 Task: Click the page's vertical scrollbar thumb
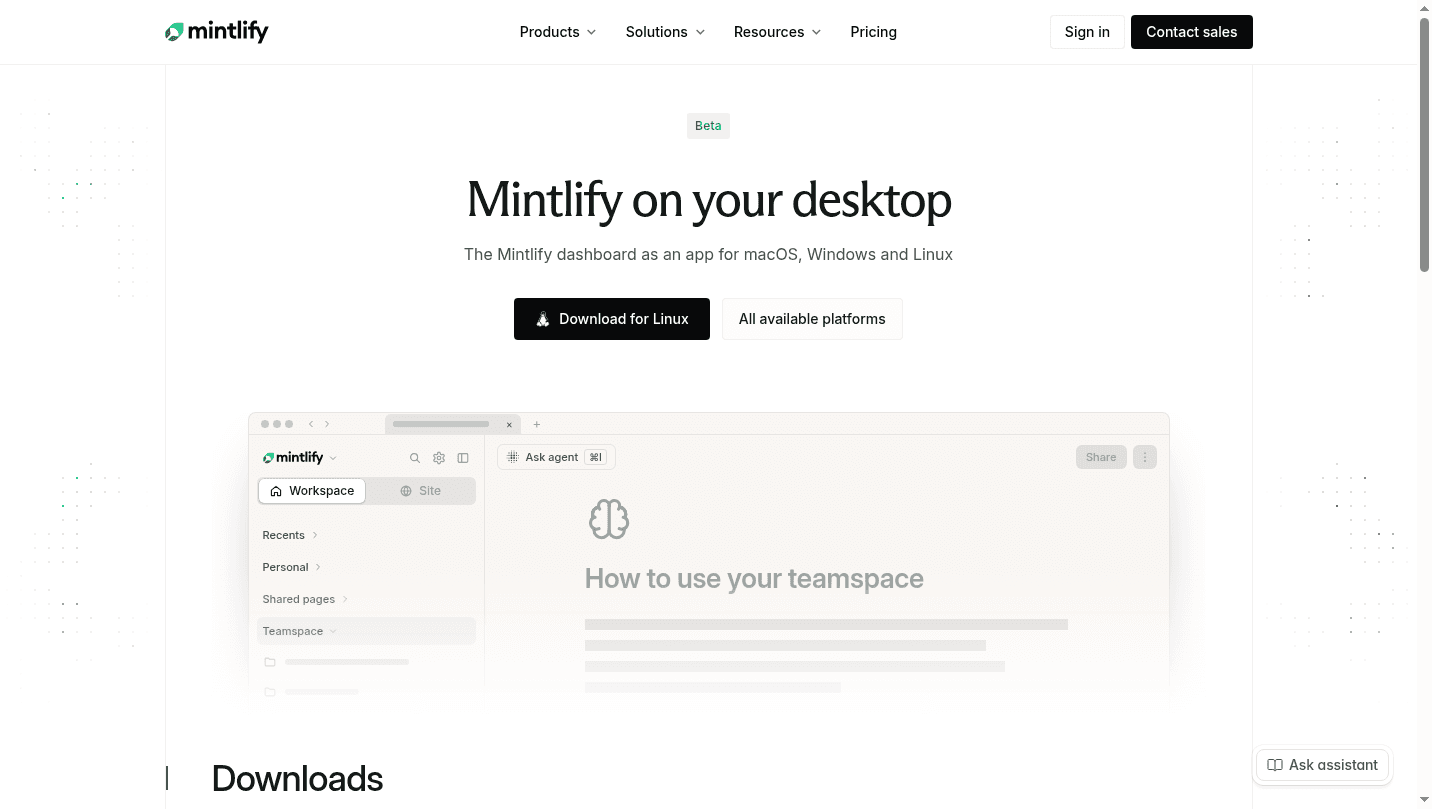[x=1425, y=145]
